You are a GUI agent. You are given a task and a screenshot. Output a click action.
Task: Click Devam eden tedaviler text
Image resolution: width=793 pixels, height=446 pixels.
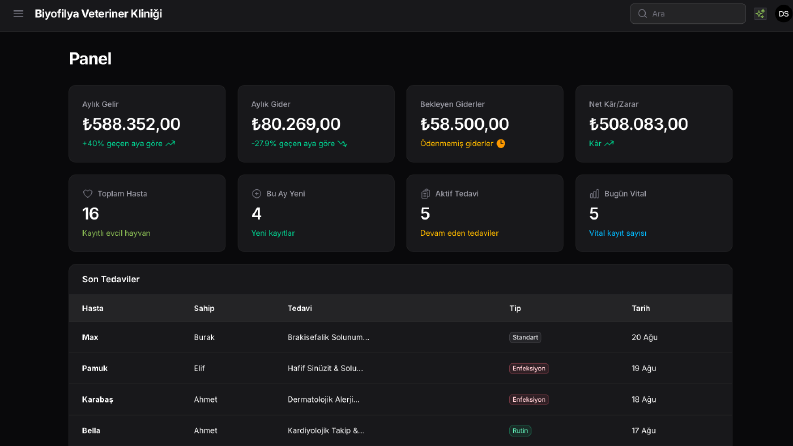pos(459,233)
